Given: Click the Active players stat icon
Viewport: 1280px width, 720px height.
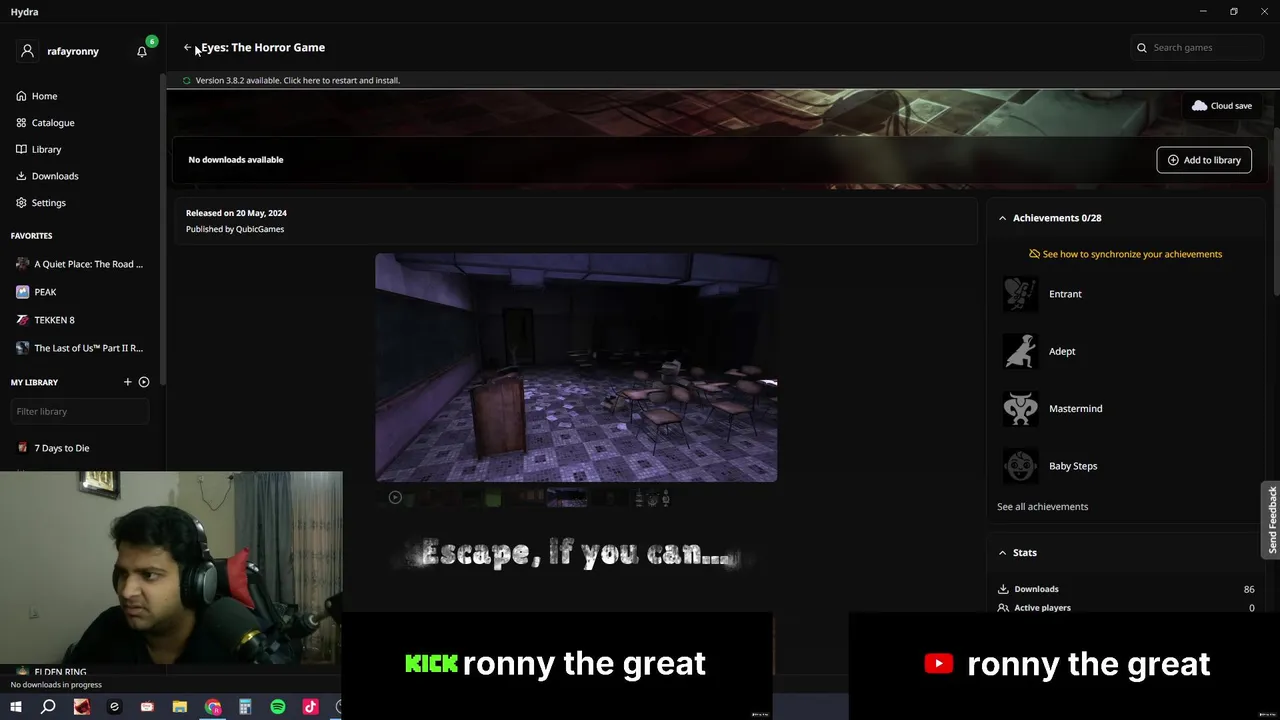Looking at the screenshot, I should [x=1003, y=608].
